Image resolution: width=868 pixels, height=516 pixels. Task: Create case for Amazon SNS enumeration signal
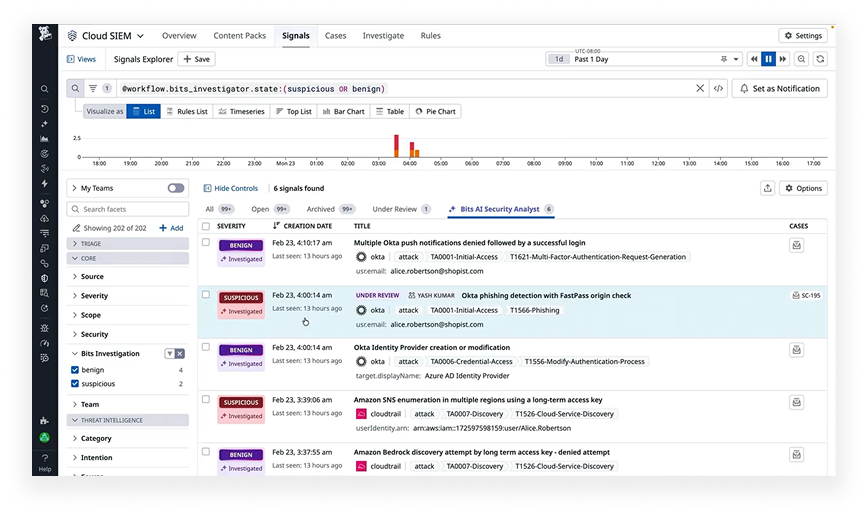tap(797, 403)
